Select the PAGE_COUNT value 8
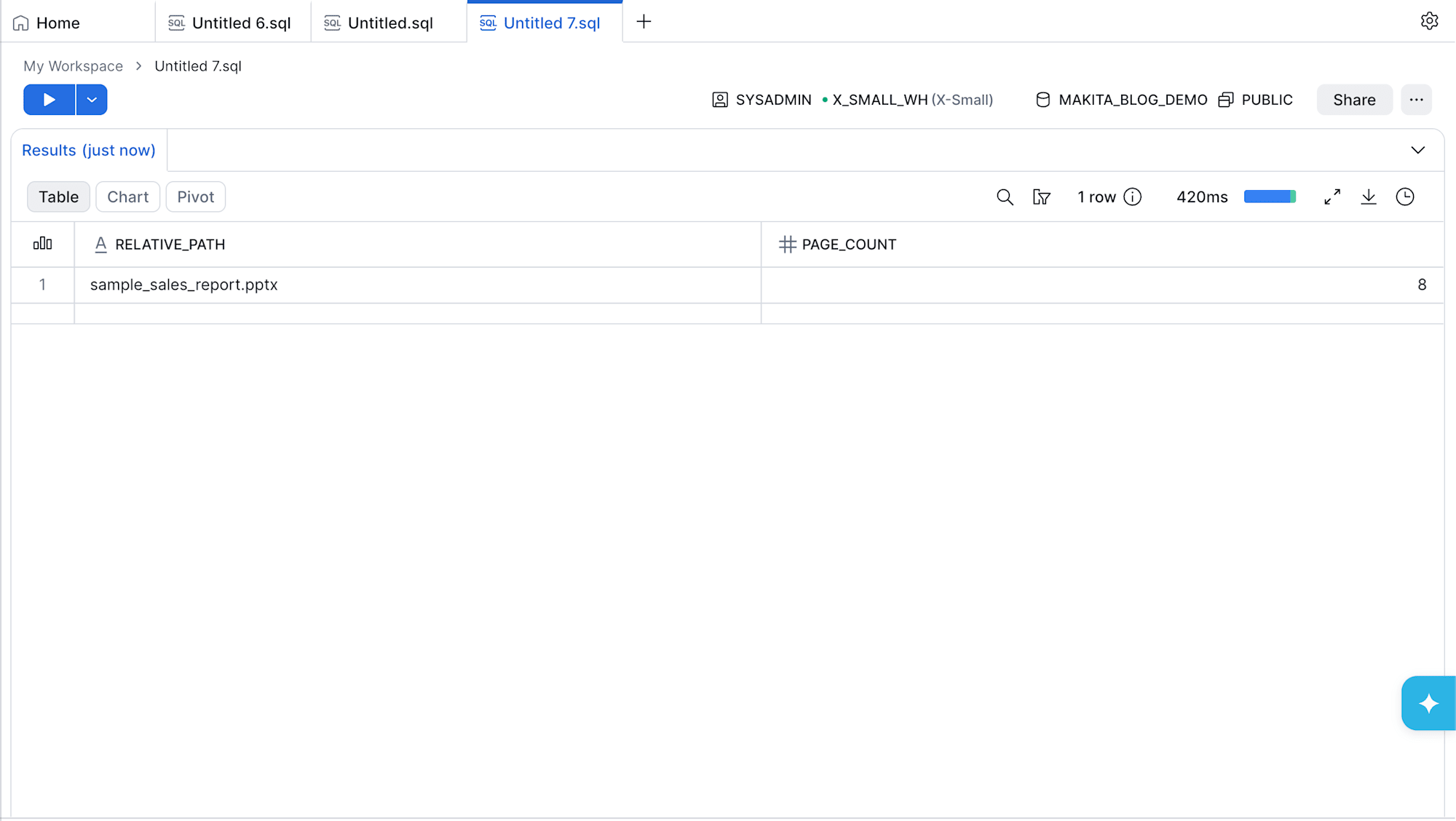This screenshot has height=821, width=1456. [x=1102, y=285]
